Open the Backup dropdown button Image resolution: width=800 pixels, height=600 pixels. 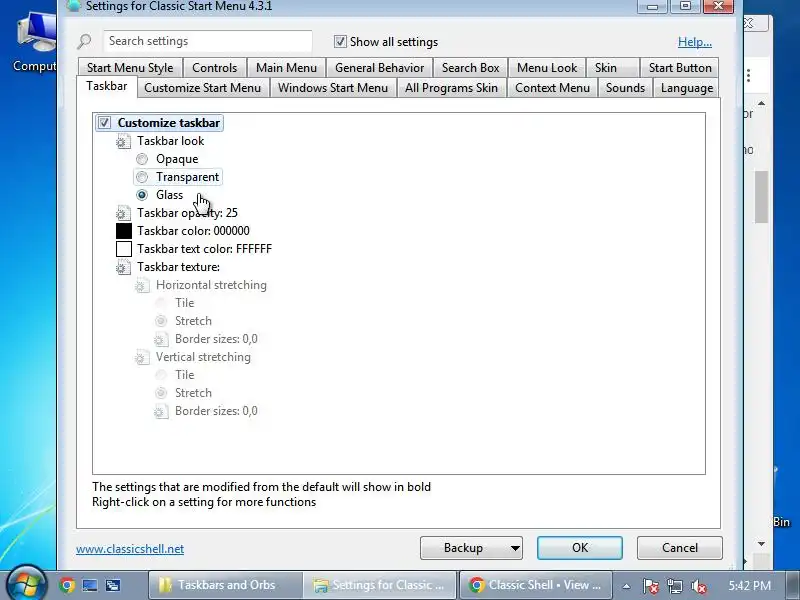click(x=471, y=548)
